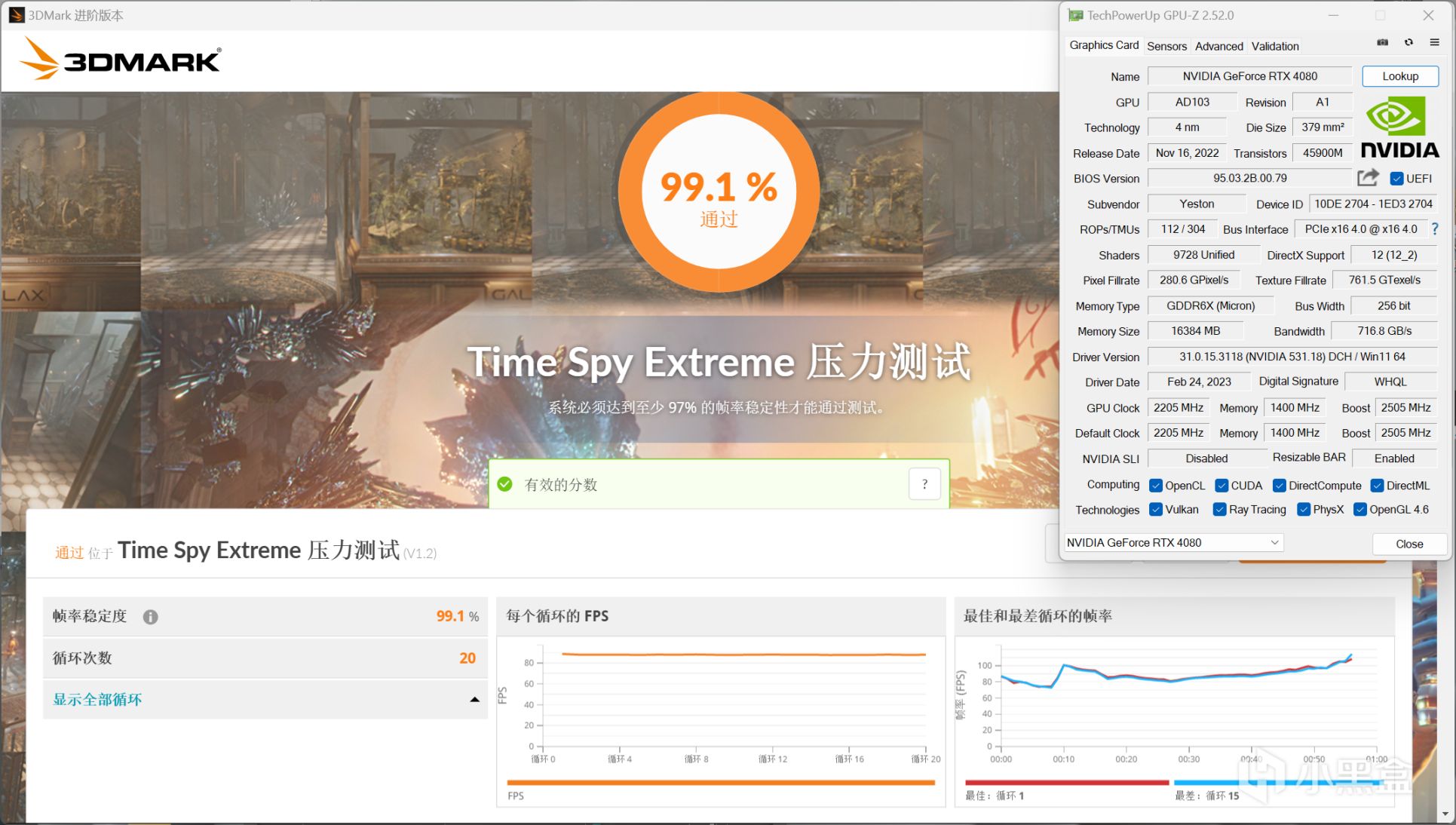Switch to the Sensors tab
The height and width of the screenshot is (825, 1456).
tap(1166, 46)
